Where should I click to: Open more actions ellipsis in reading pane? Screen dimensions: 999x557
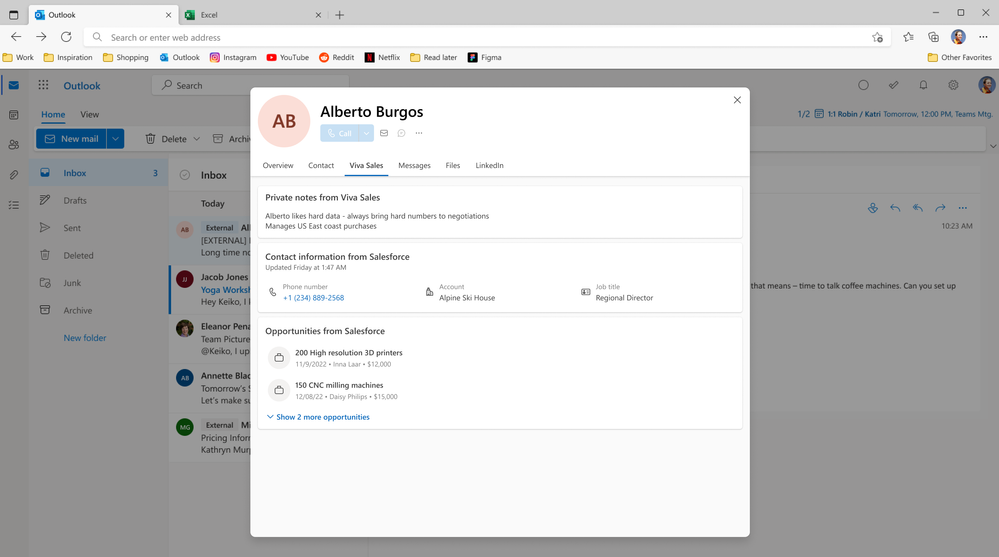click(963, 208)
